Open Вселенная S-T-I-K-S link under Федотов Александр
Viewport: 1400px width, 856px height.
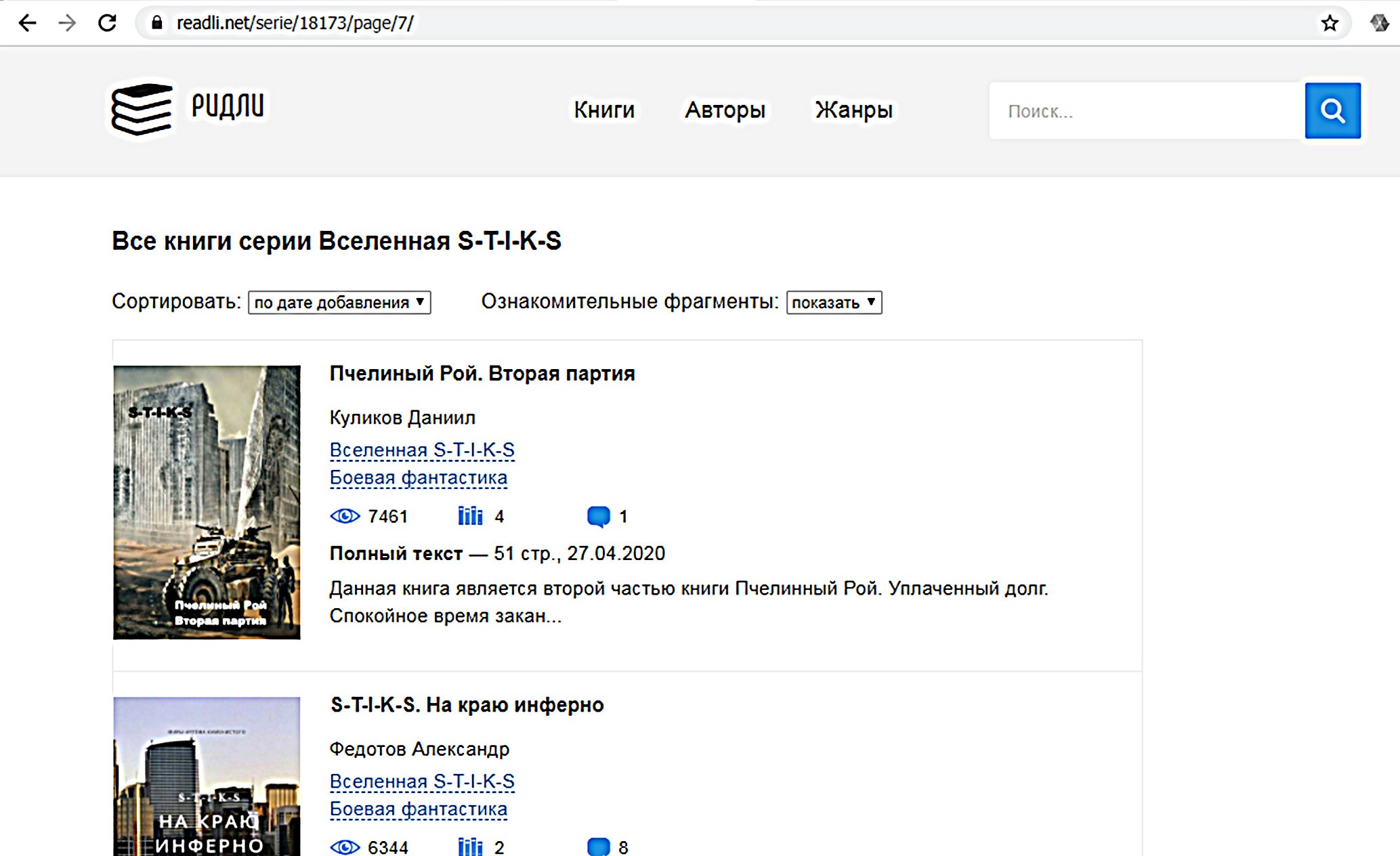[422, 782]
